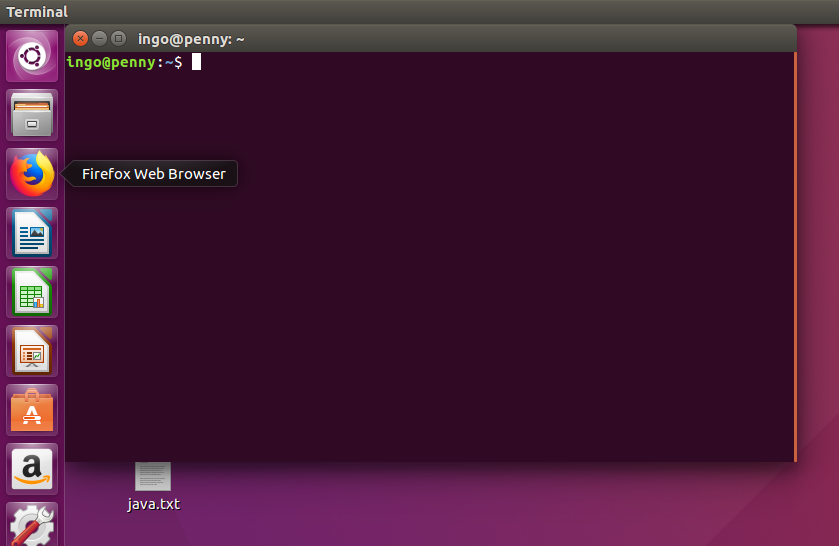Click the "Firefox Web Browser" tooltip label
Screen dimensions: 839x546
point(153,174)
